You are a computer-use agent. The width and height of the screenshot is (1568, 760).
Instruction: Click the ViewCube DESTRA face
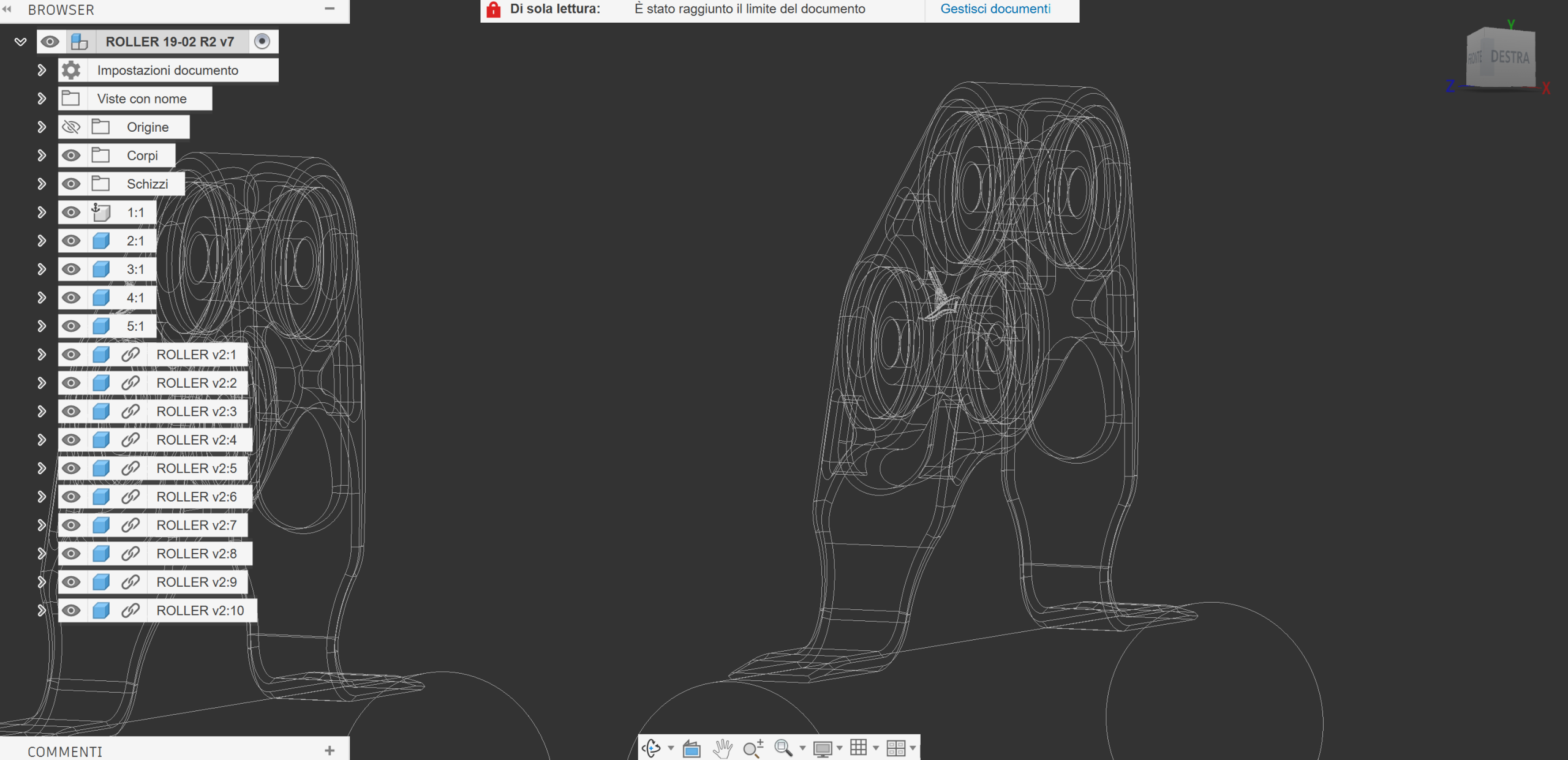[1509, 58]
